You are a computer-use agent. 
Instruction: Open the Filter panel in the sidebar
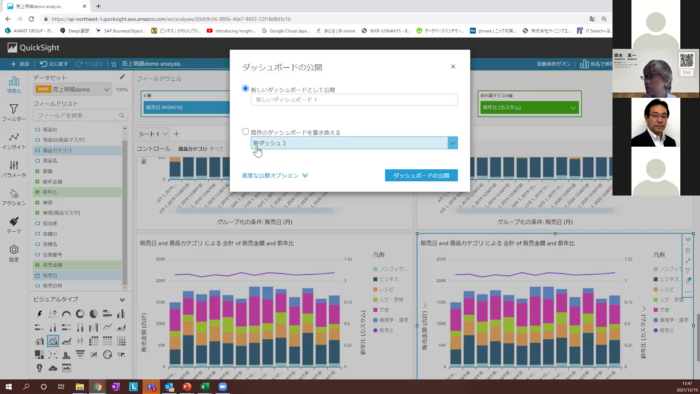click(x=14, y=112)
